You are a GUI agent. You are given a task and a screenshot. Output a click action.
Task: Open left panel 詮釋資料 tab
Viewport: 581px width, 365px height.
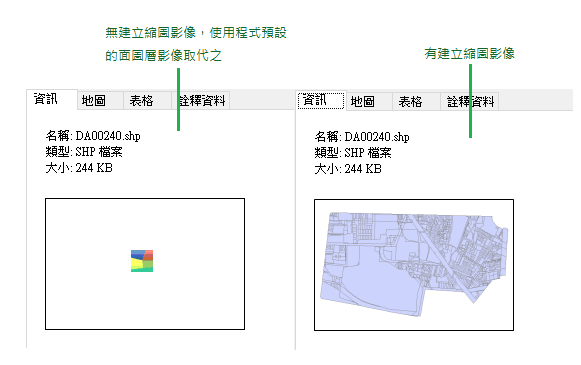click(201, 101)
